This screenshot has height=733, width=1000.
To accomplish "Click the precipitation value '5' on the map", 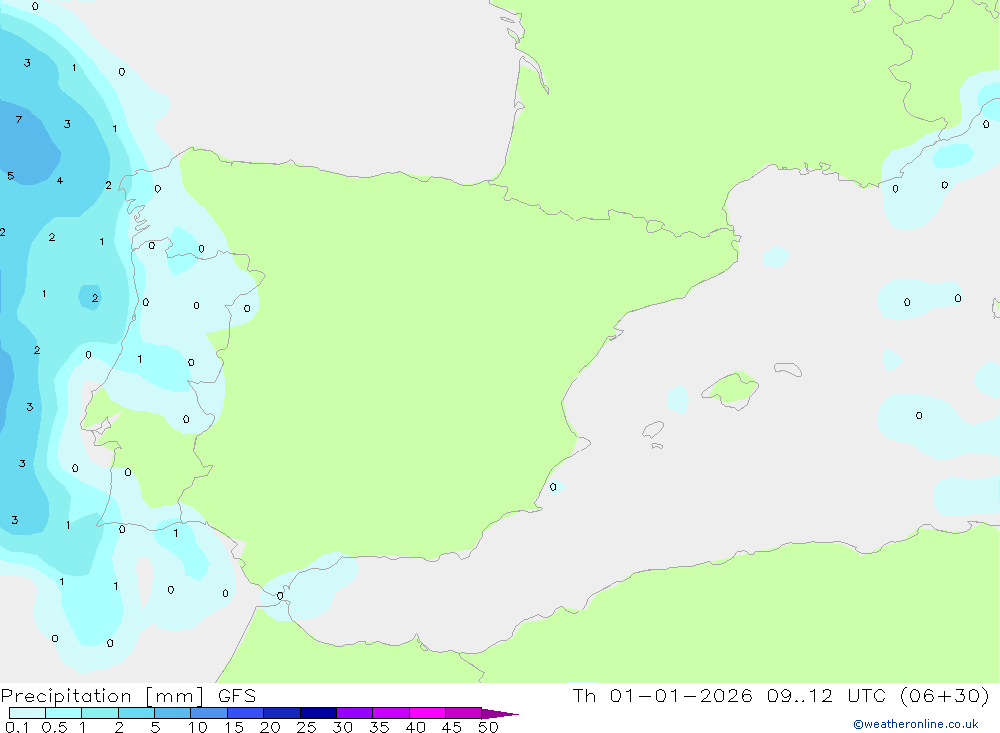I will point(11,175).
